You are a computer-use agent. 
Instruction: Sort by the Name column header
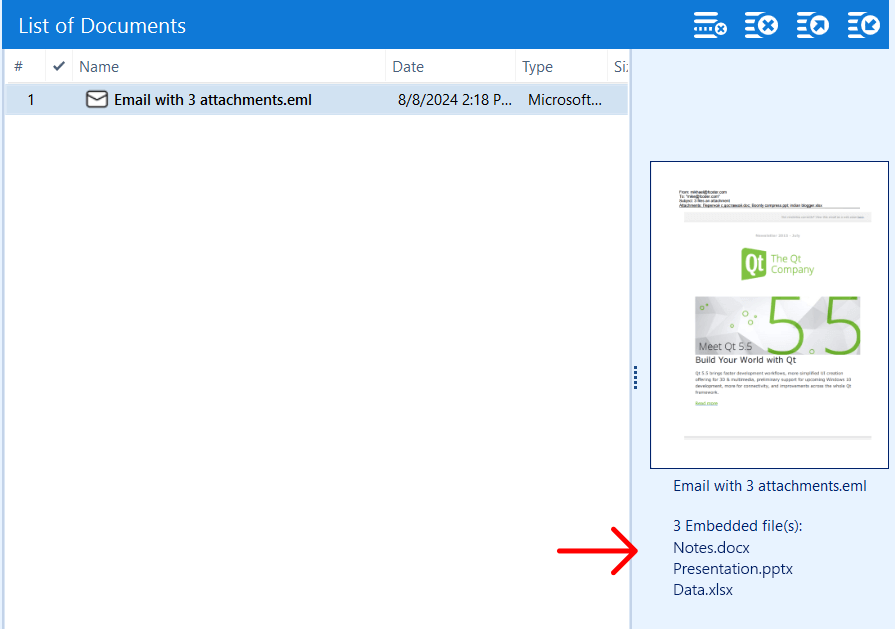pos(228,66)
